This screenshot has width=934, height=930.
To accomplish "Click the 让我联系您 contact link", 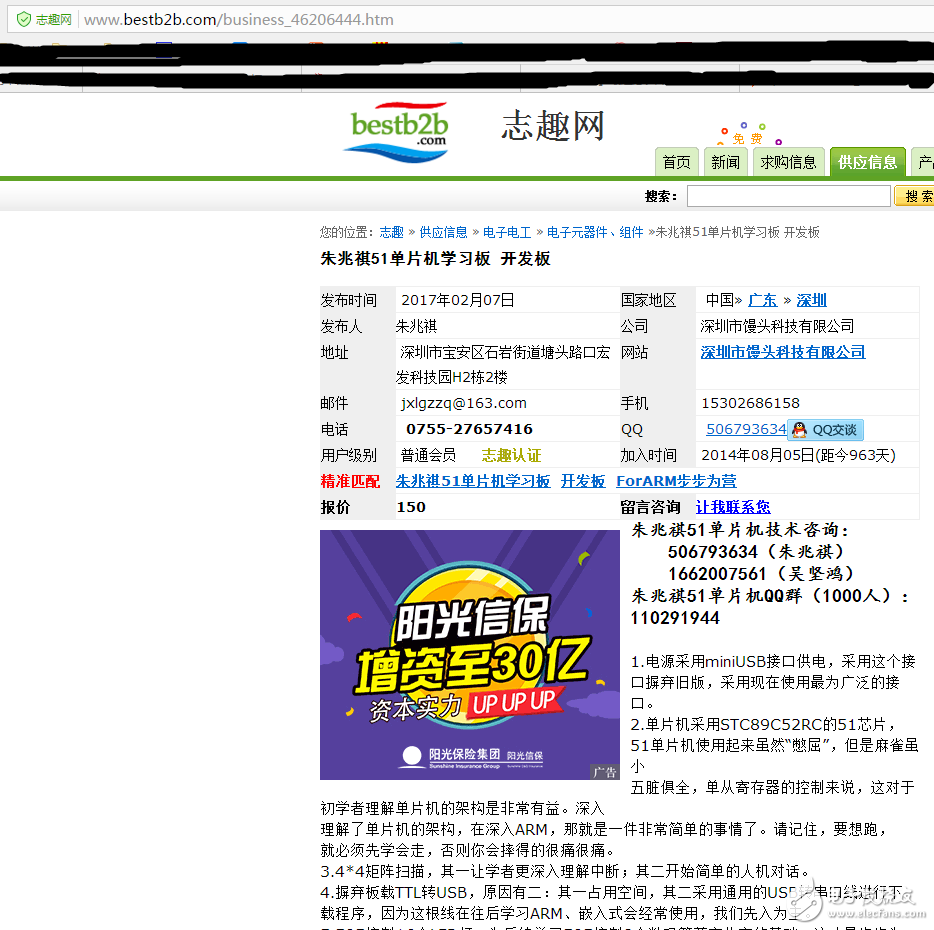I will 733,508.
